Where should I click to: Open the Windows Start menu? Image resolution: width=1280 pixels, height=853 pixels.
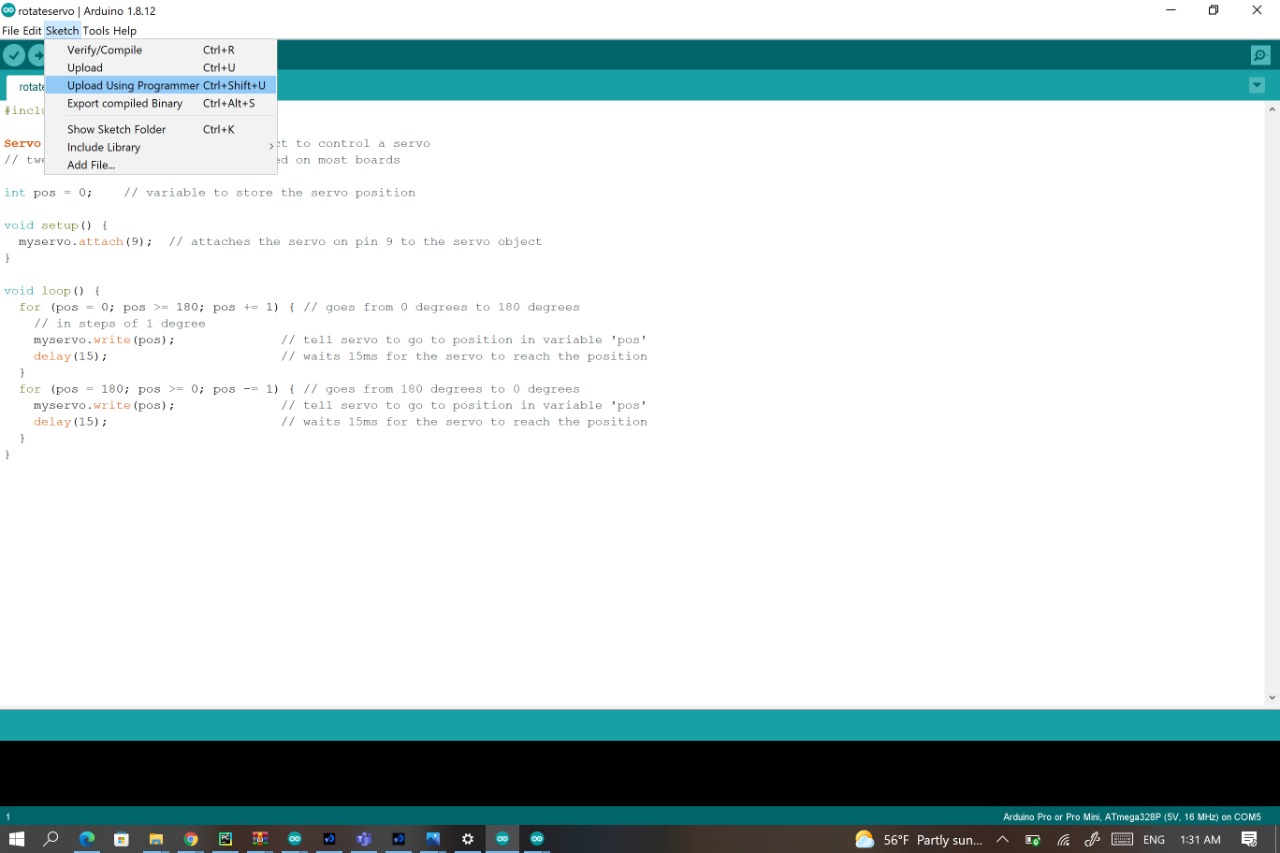click(16, 839)
